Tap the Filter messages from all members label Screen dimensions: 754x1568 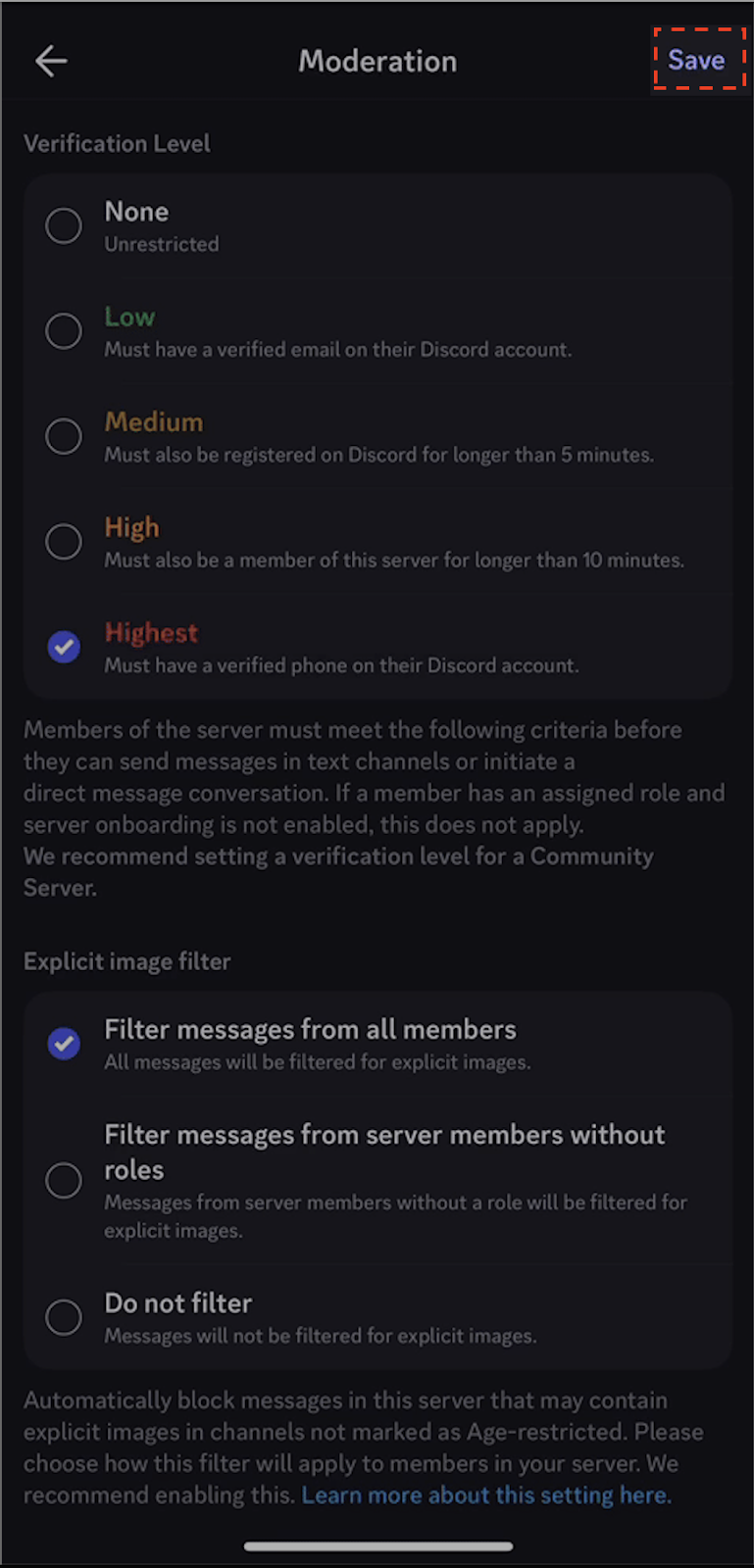point(310,1030)
